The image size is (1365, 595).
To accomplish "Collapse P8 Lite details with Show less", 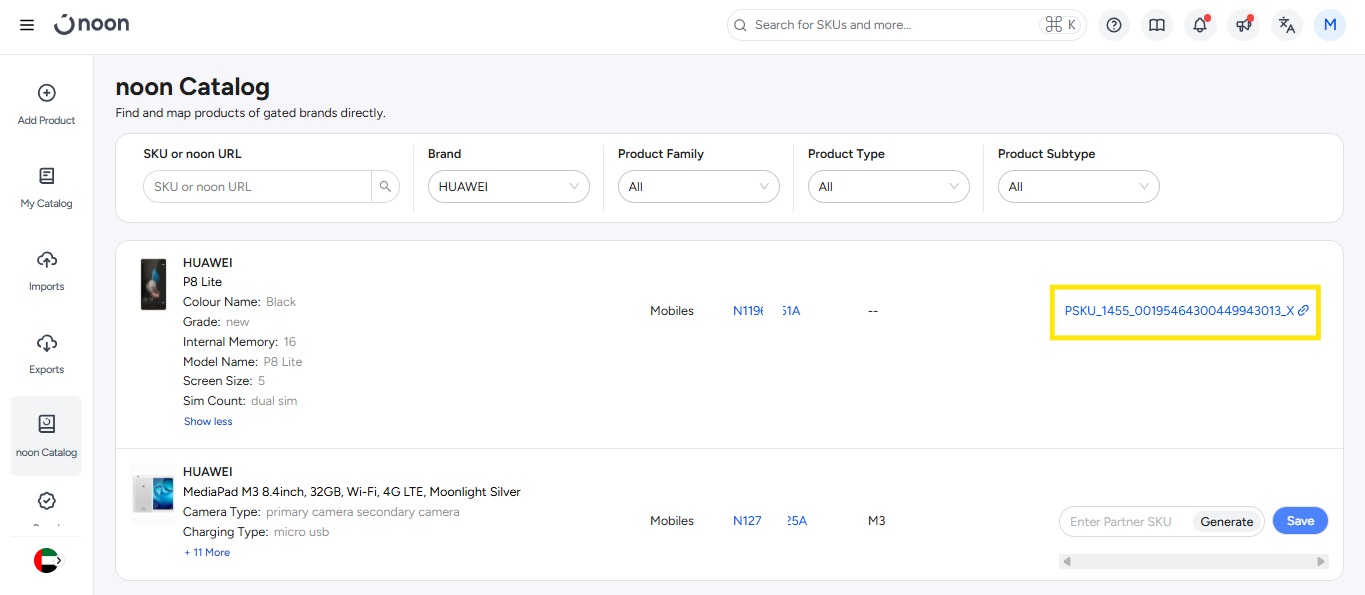I will (x=208, y=422).
